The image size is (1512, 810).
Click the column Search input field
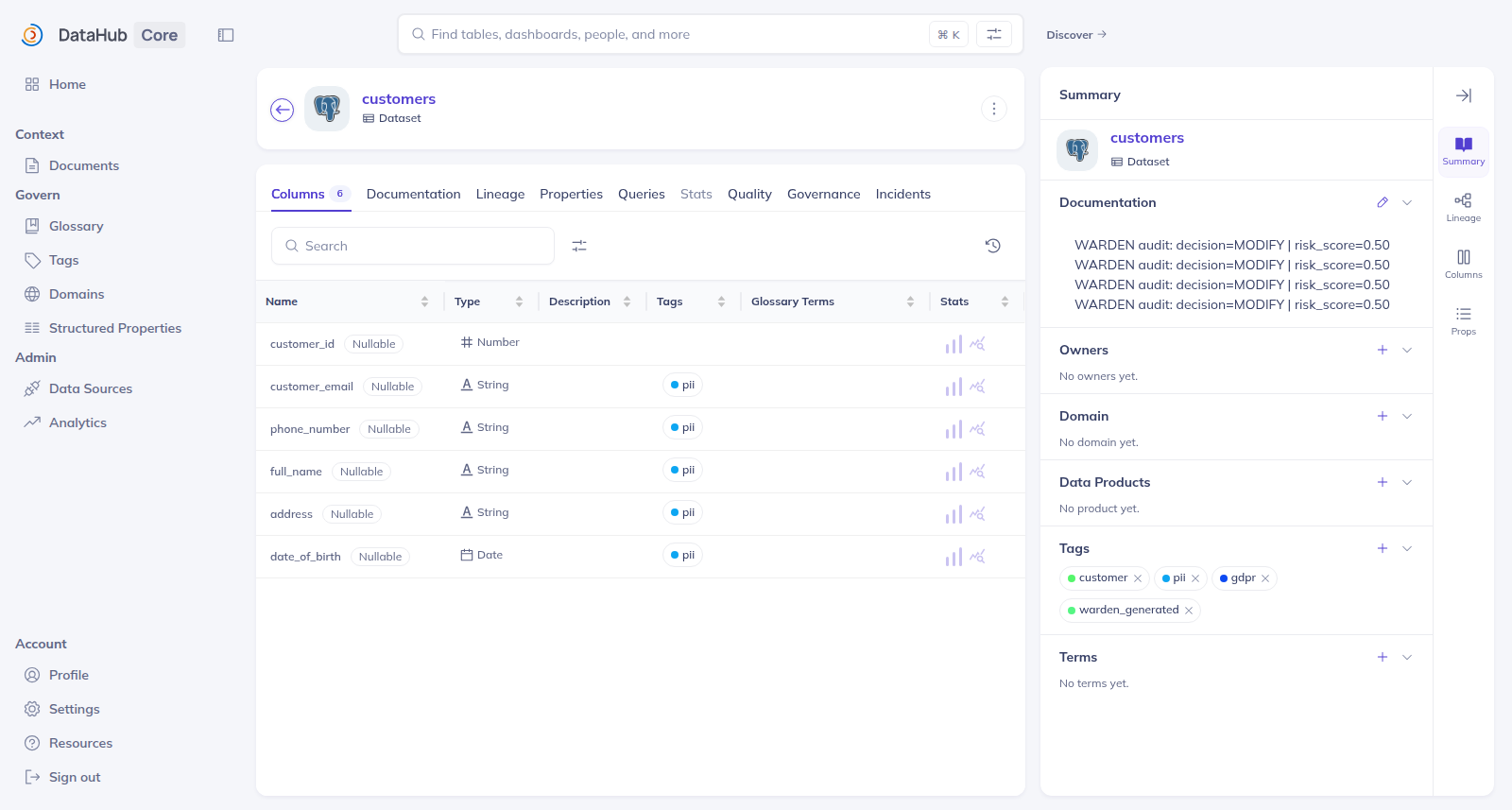(413, 246)
